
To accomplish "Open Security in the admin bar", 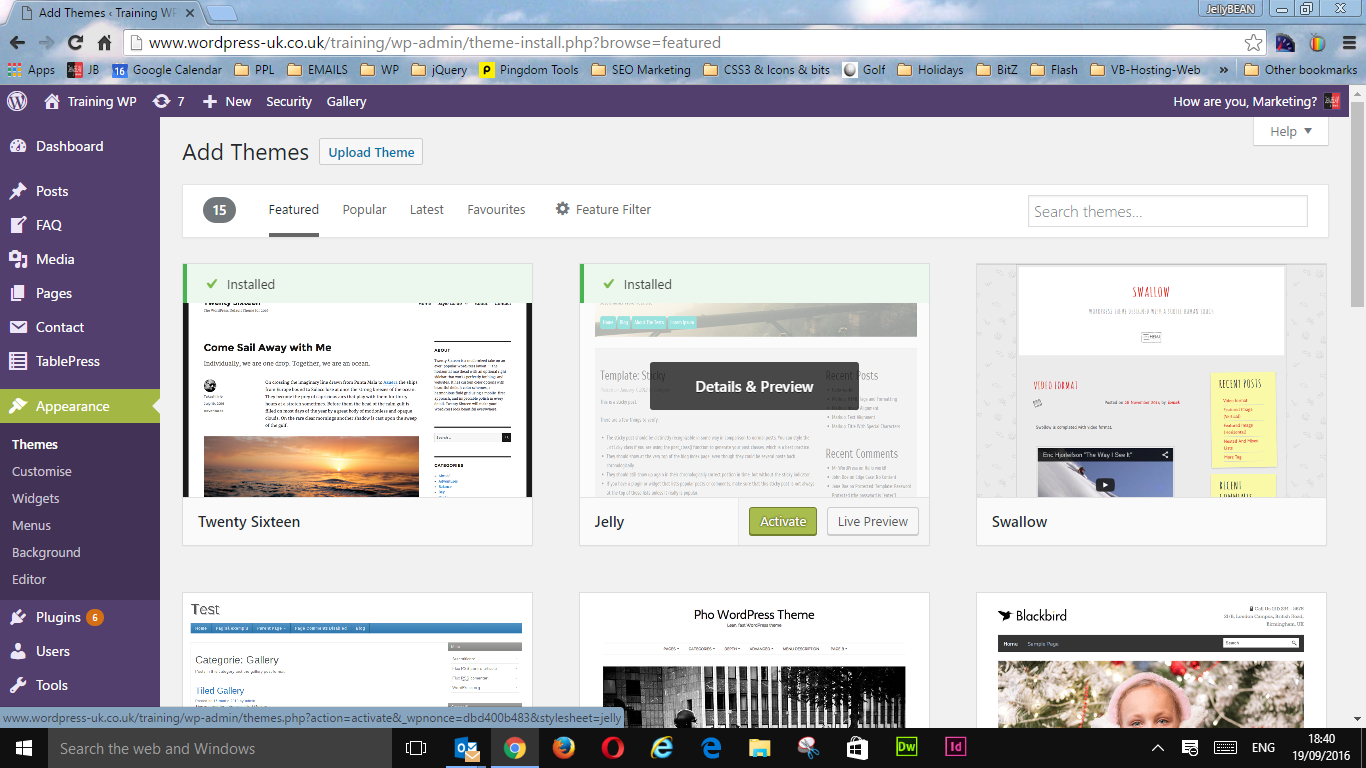I will coord(289,101).
